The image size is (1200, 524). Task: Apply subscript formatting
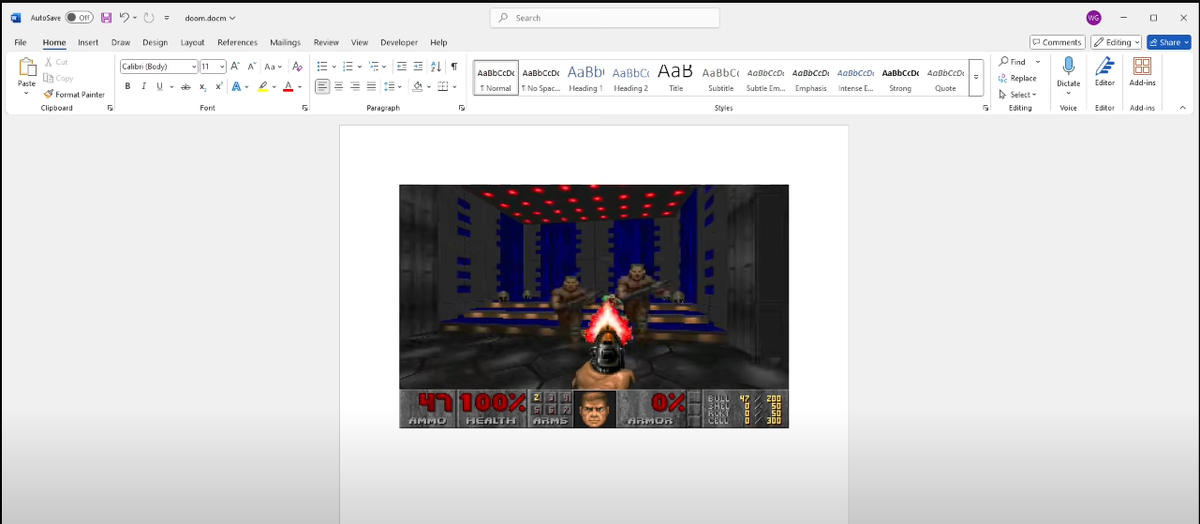tap(202, 86)
